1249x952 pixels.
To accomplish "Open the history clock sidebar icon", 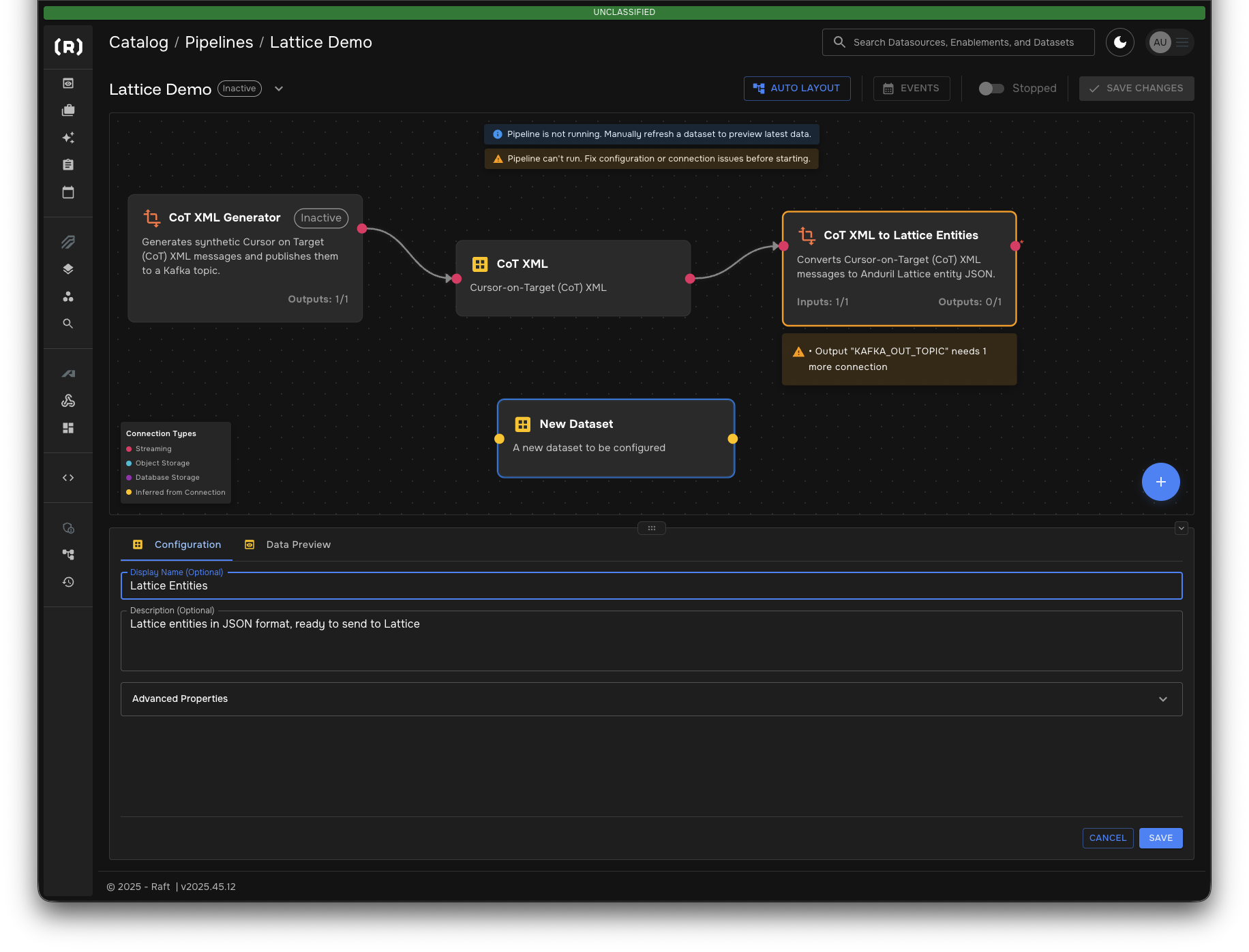I will click(68, 582).
